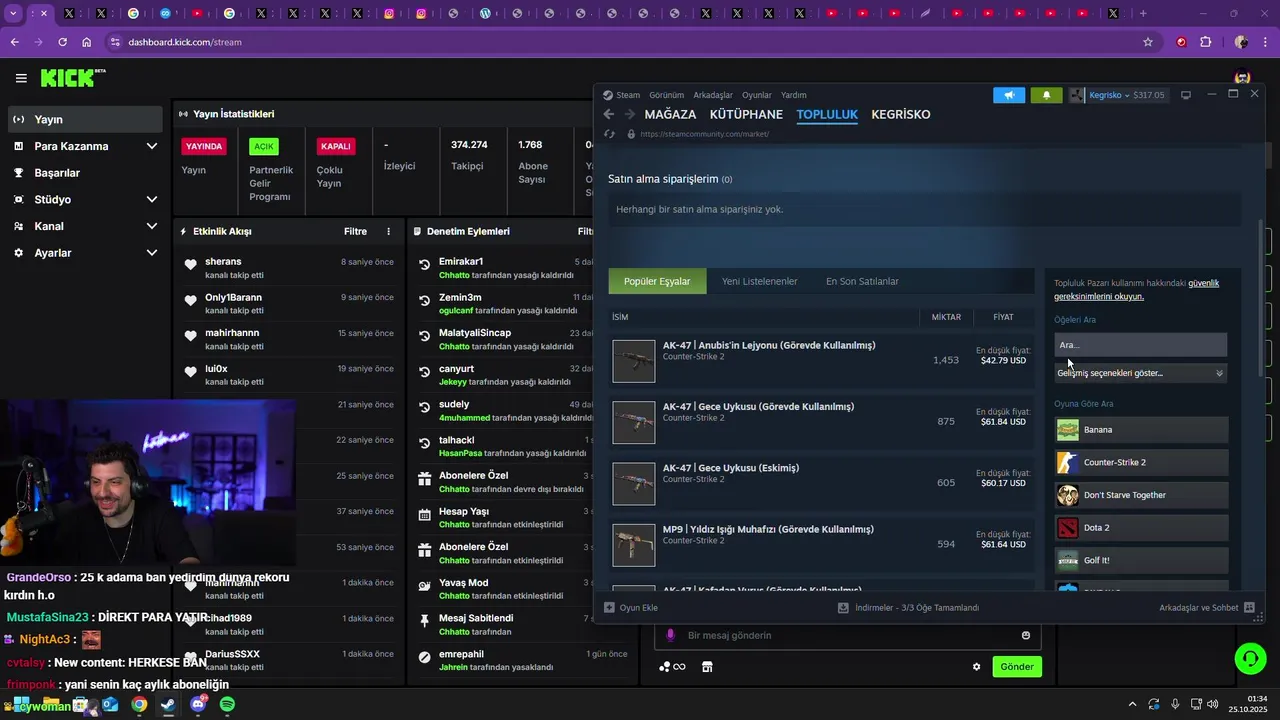The height and width of the screenshot is (720, 1280).
Task: Switch Steam to Big Picture mode
Action: (1186, 95)
